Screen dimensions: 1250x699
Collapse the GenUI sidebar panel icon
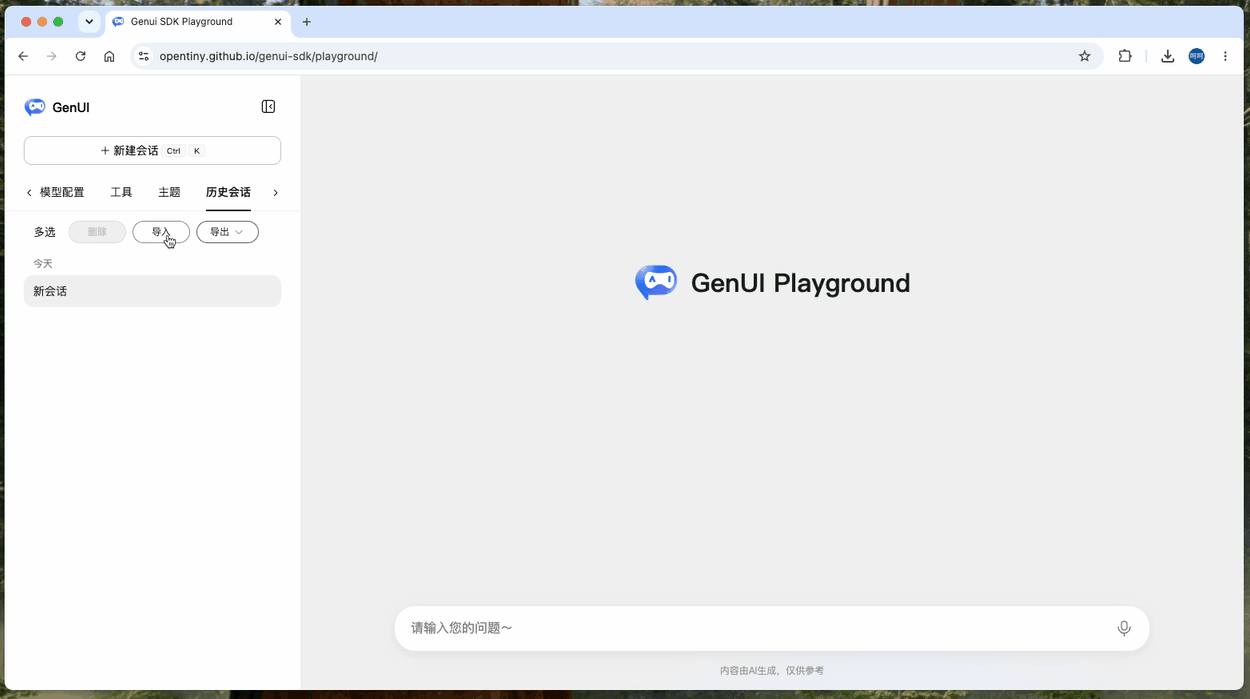(268, 107)
